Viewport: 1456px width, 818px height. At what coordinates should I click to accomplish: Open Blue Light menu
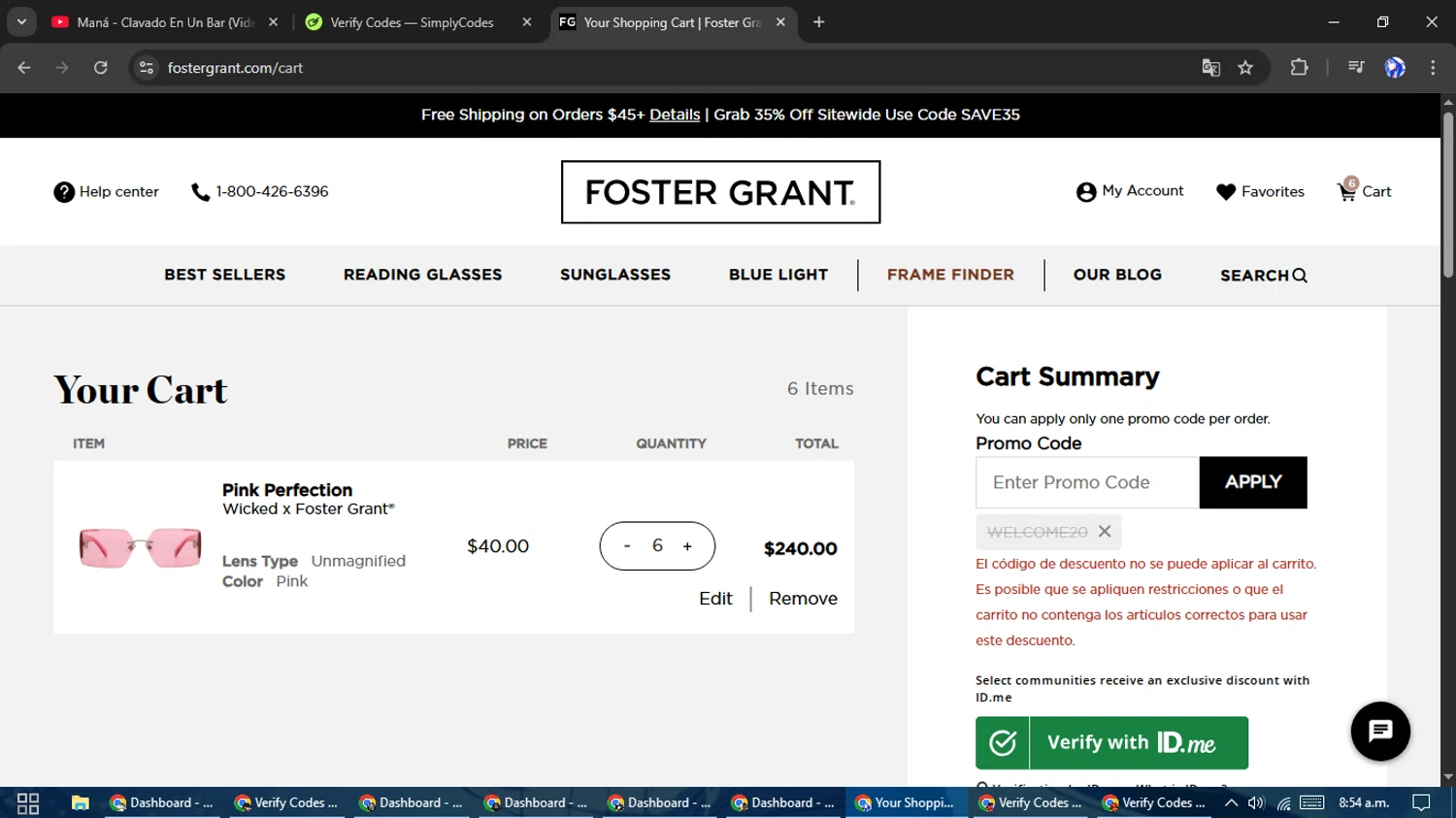(x=778, y=275)
